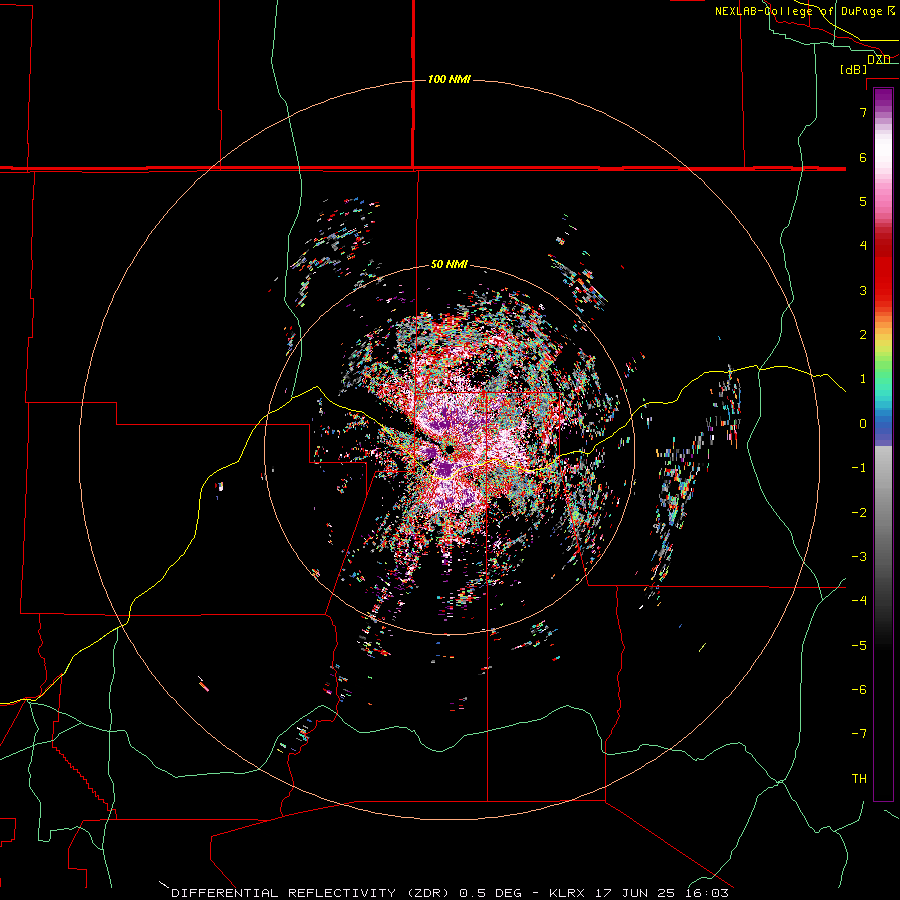Click the "50 NMI" range ring label
The image size is (900, 900).
coord(449,265)
